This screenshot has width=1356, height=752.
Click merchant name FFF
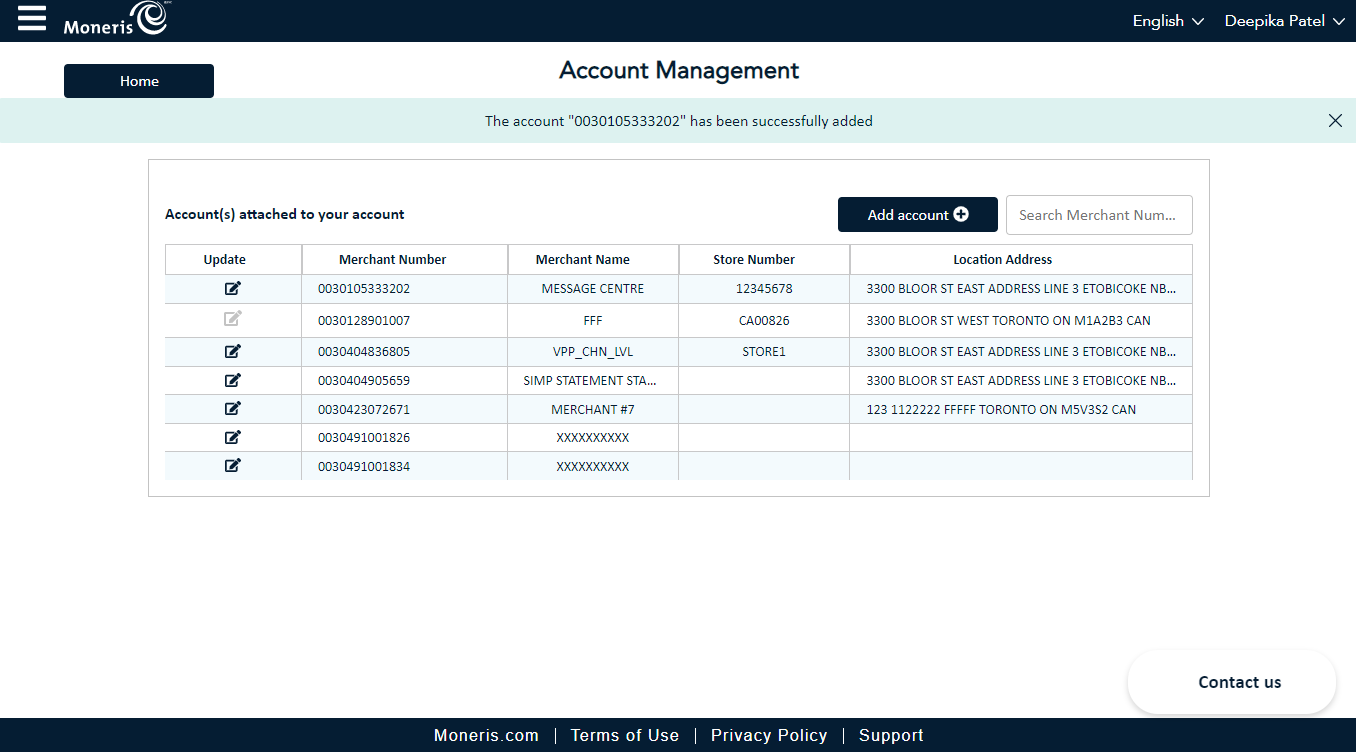pos(593,321)
